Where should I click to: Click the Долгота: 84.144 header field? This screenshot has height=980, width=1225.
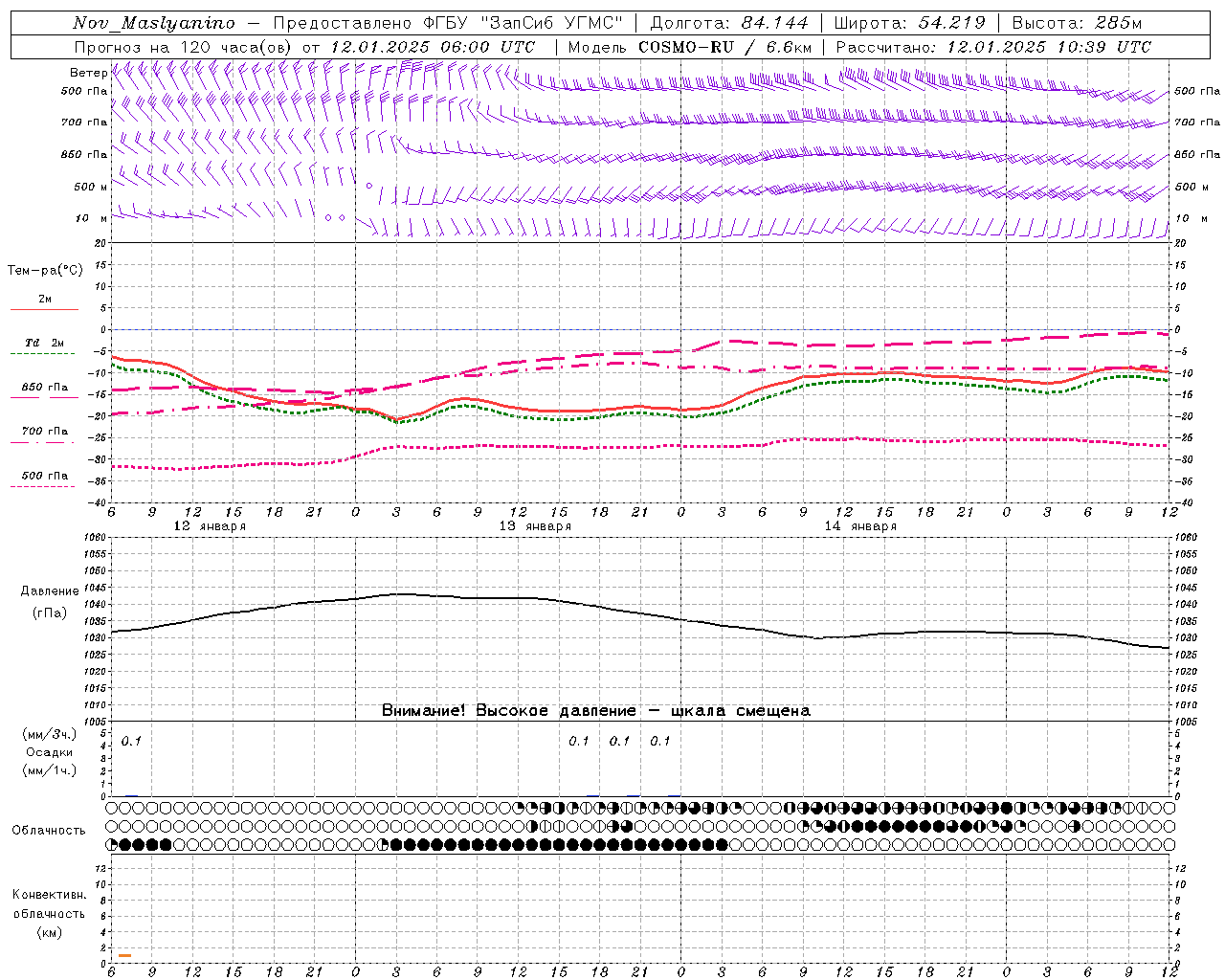coord(729,23)
